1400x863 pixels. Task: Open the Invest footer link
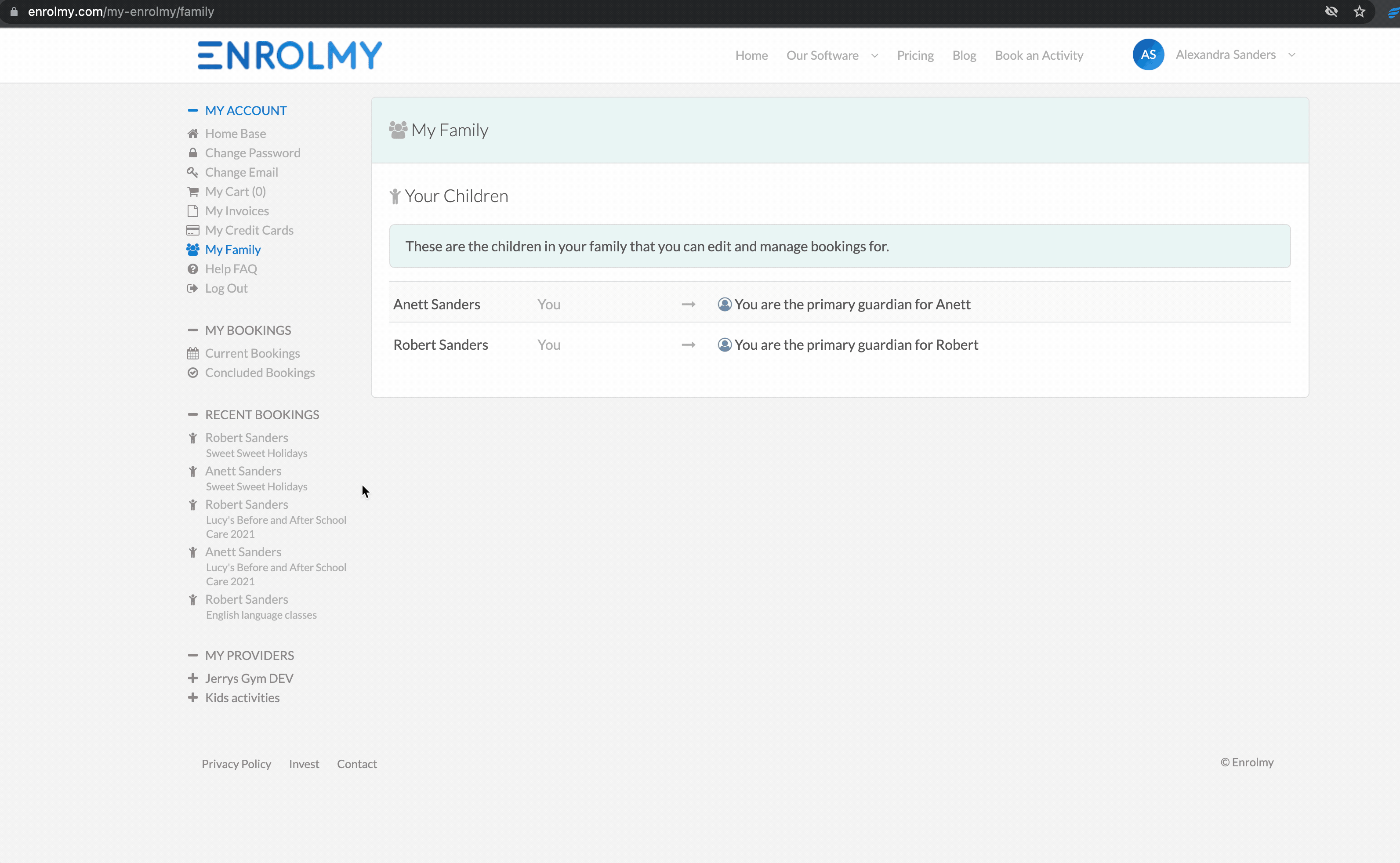tap(304, 764)
